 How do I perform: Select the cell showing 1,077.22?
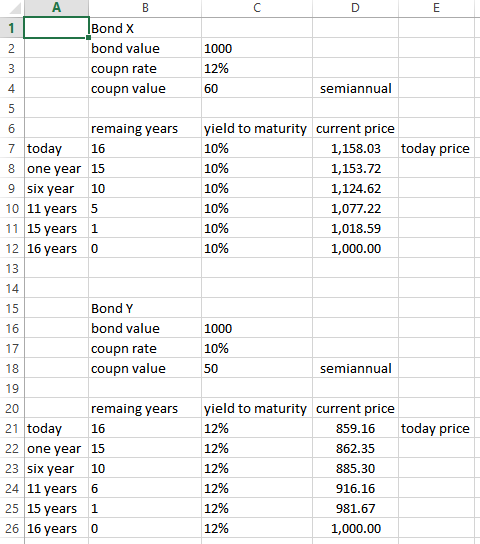coord(355,209)
